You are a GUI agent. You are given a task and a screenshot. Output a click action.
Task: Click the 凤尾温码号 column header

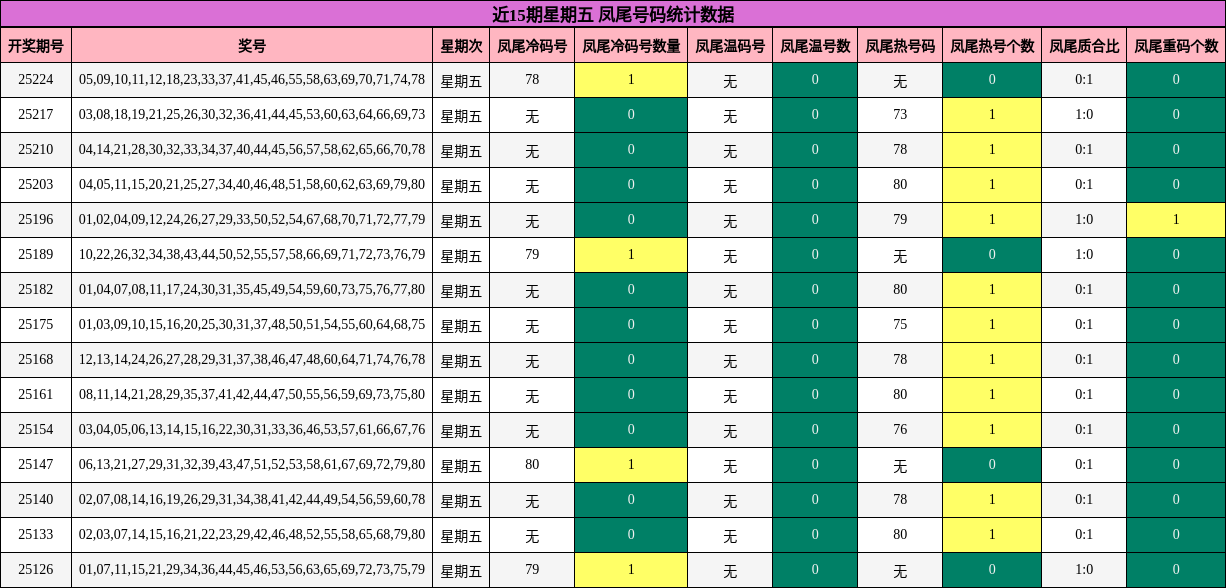coord(730,45)
